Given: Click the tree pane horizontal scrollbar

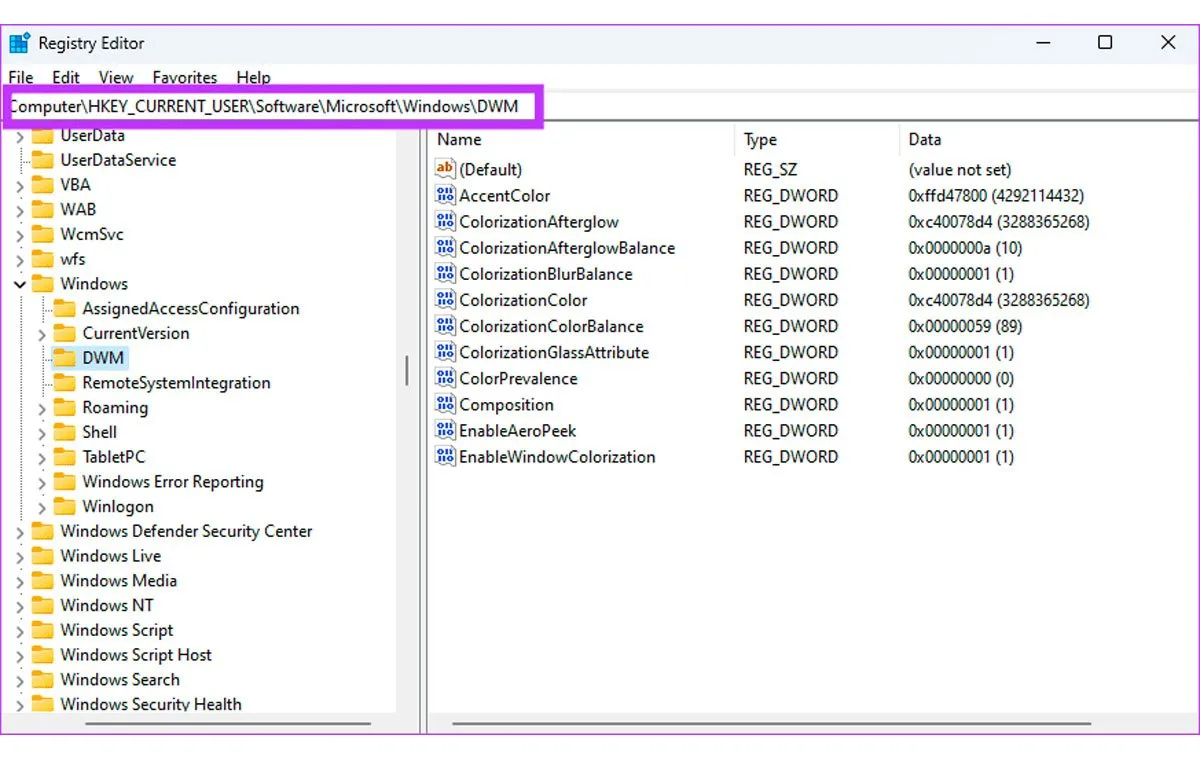Looking at the screenshot, I should pyautogui.click(x=200, y=723).
